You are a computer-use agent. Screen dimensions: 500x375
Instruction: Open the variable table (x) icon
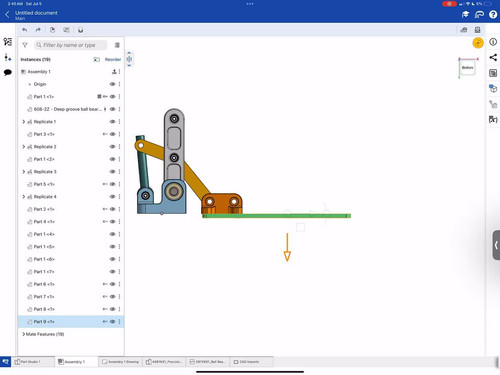click(493, 119)
